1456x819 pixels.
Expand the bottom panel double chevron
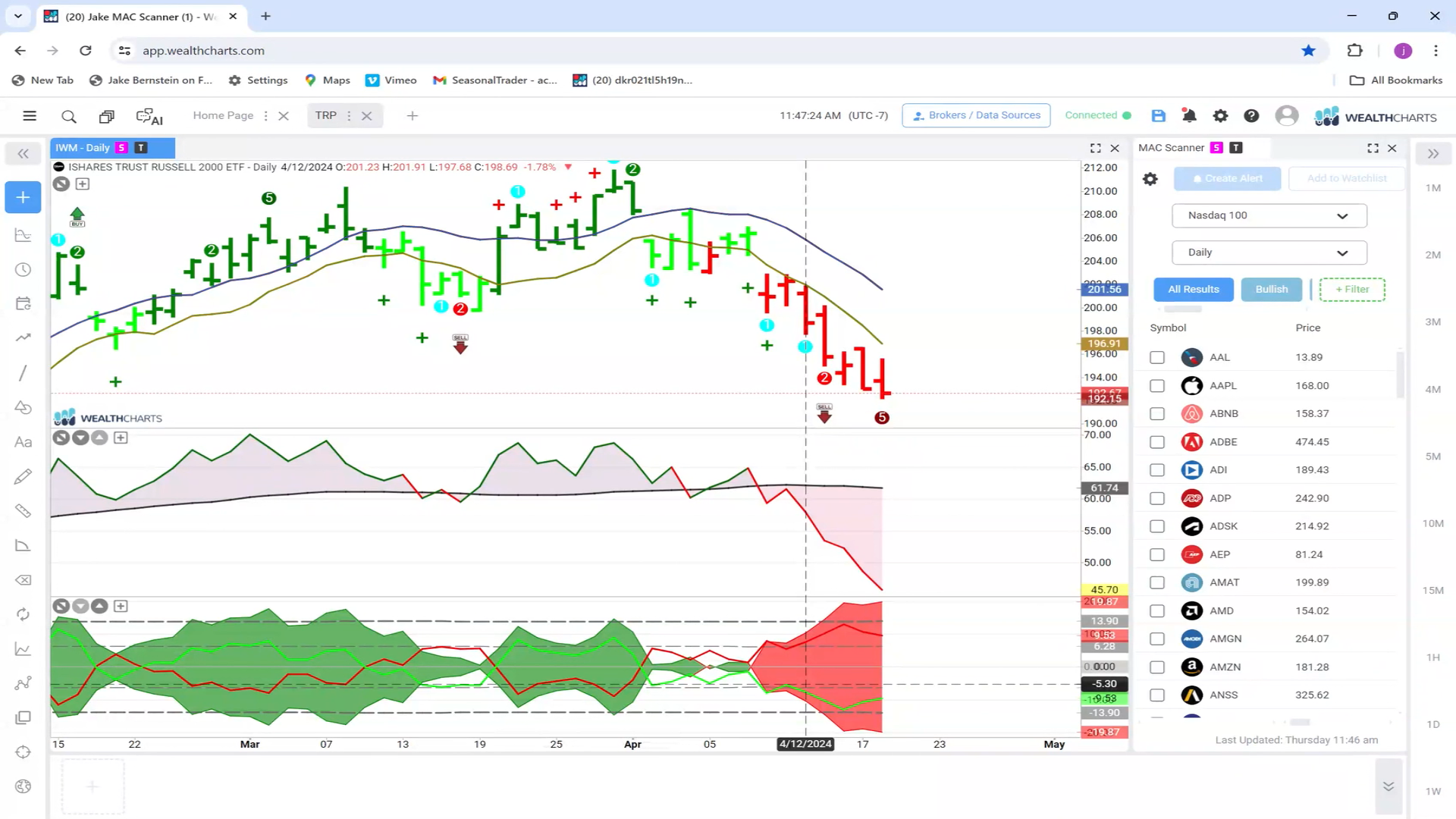point(1388,786)
